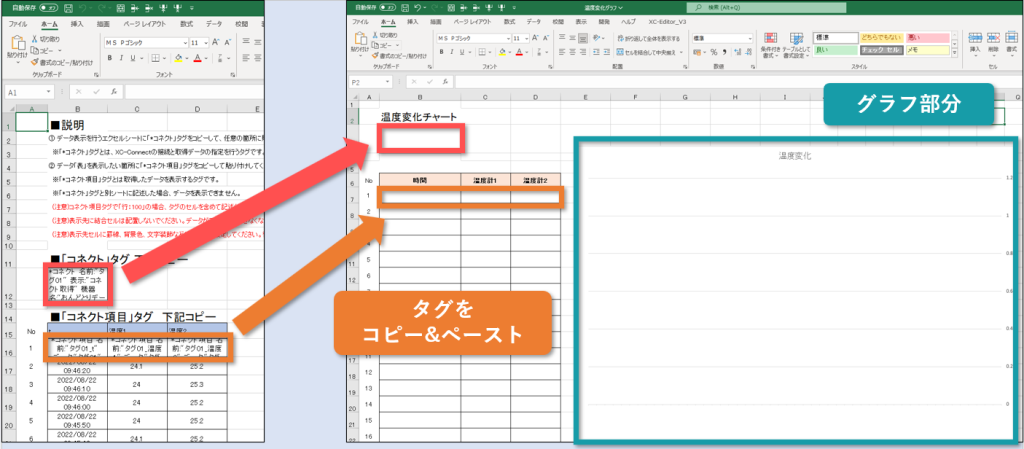
Task: Click the 条件付き書式 icon
Action: tap(770, 46)
